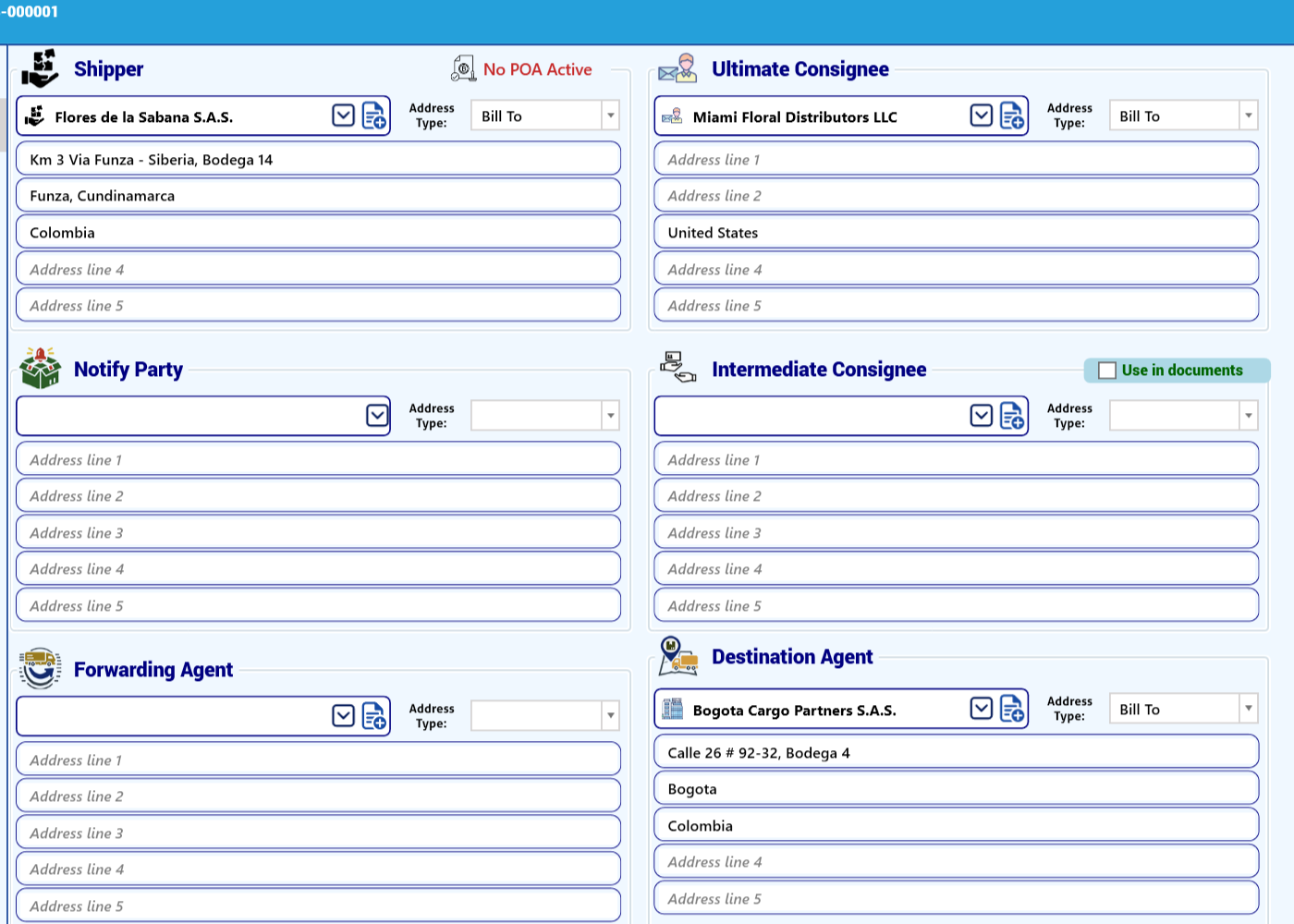1294x924 pixels.
Task: Click Ultimate Consignee Address line 1 field
Action: click(x=957, y=159)
